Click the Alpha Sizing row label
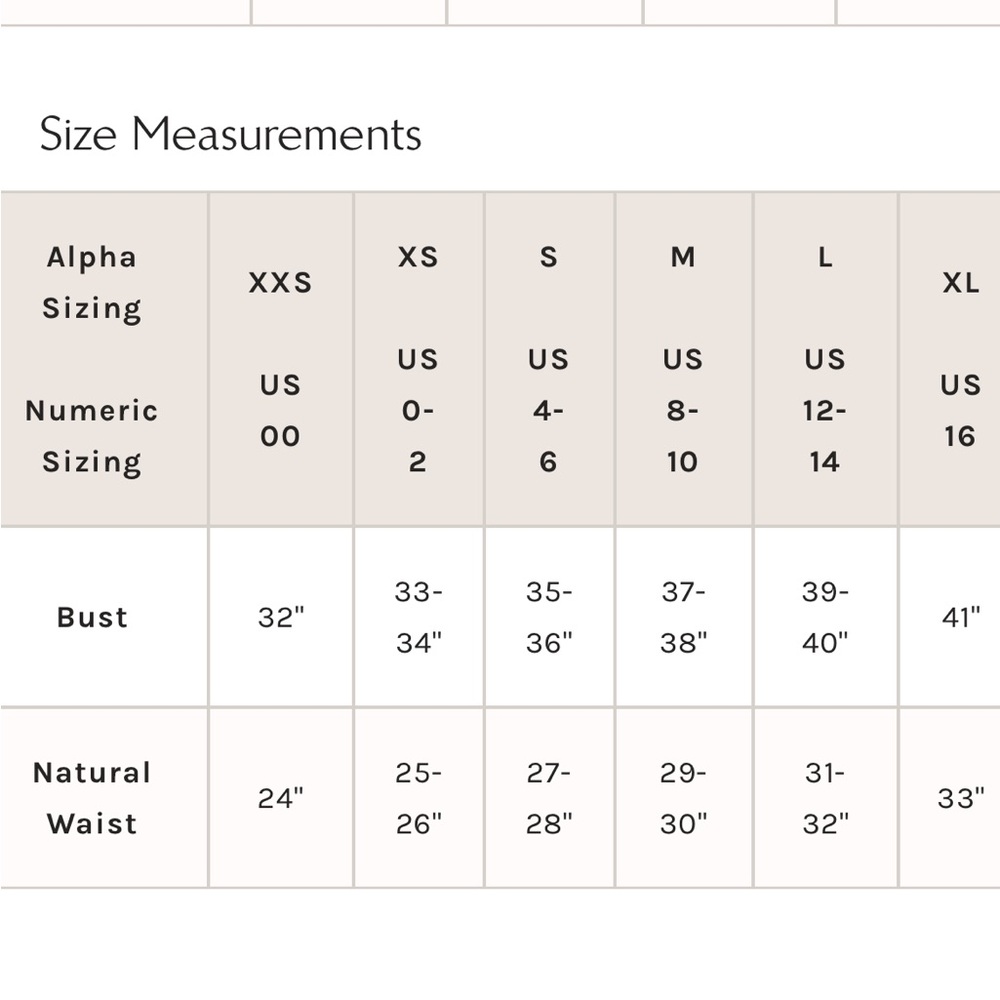The width and height of the screenshot is (1000, 1000). [x=92, y=283]
